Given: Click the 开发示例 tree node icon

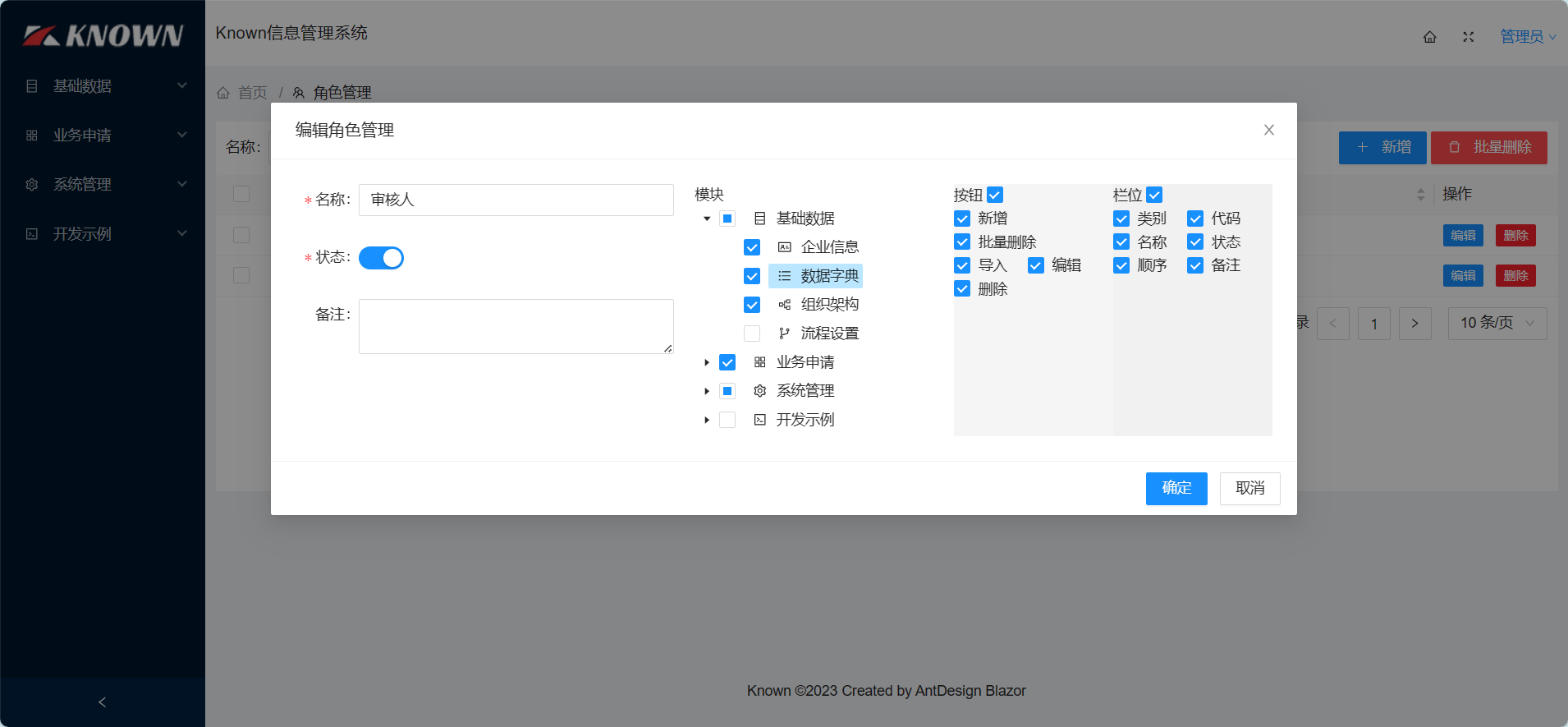Looking at the screenshot, I should click(x=760, y=420).
